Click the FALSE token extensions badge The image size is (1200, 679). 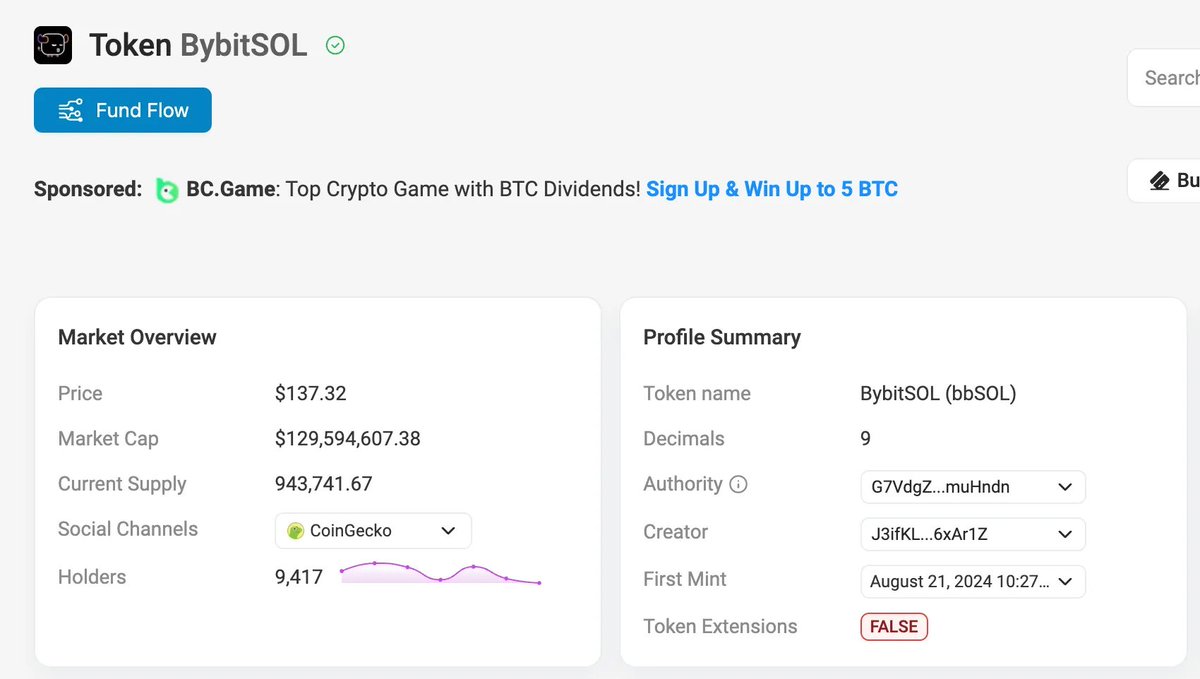(894, 627)
